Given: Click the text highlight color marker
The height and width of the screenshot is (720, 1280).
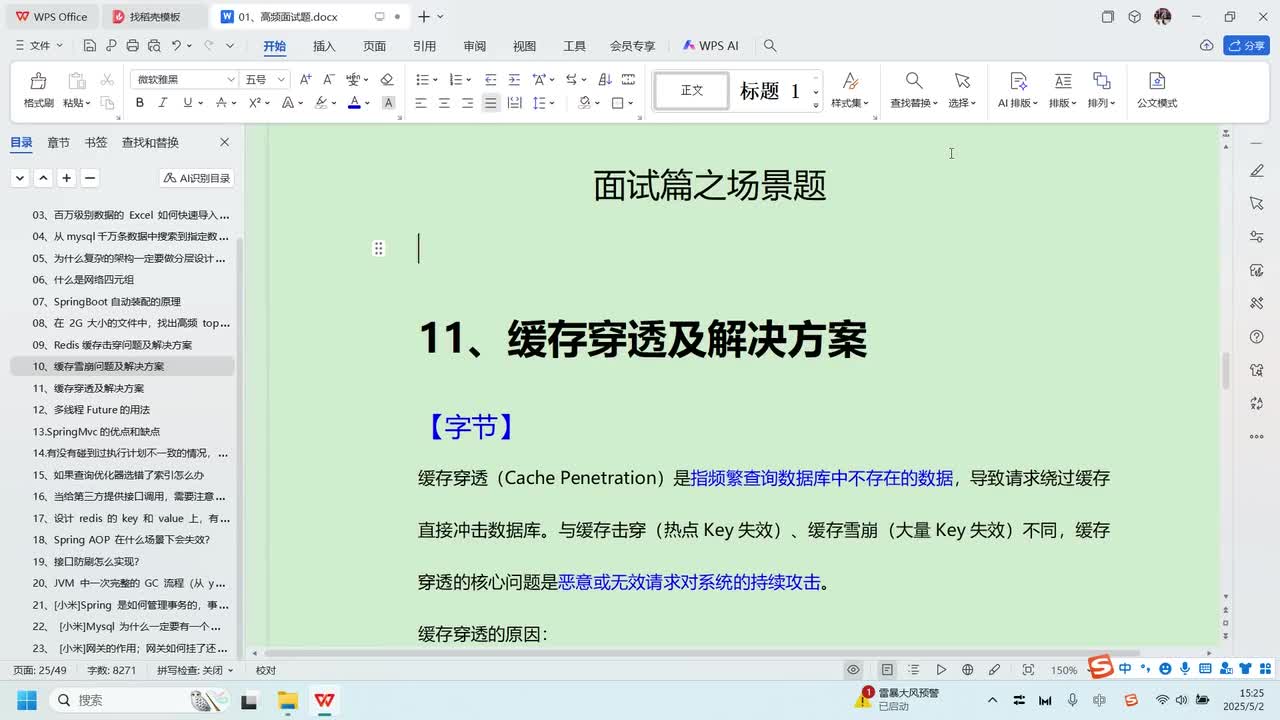Looking at the screenshot, I should 321,103.
